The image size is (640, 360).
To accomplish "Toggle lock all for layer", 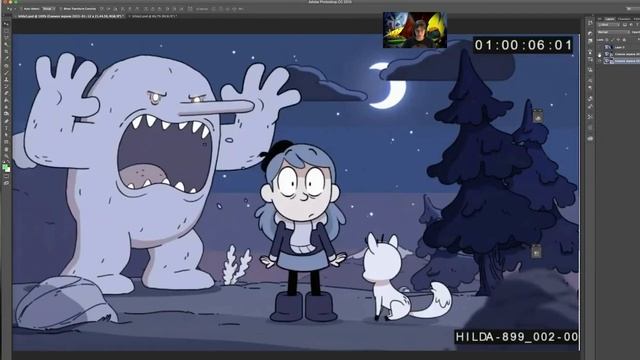I will tap(624, 40).
